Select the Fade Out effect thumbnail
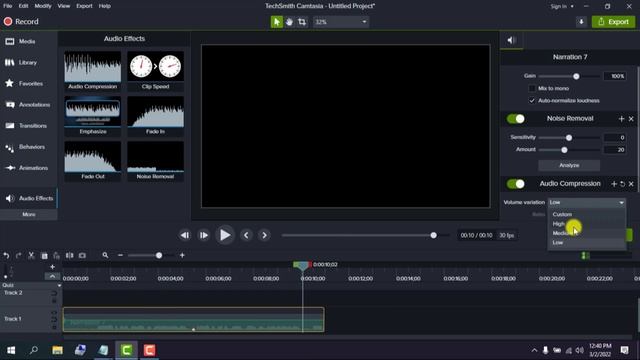The width and height of the screenshot is (640, 360). click(93, 160)
